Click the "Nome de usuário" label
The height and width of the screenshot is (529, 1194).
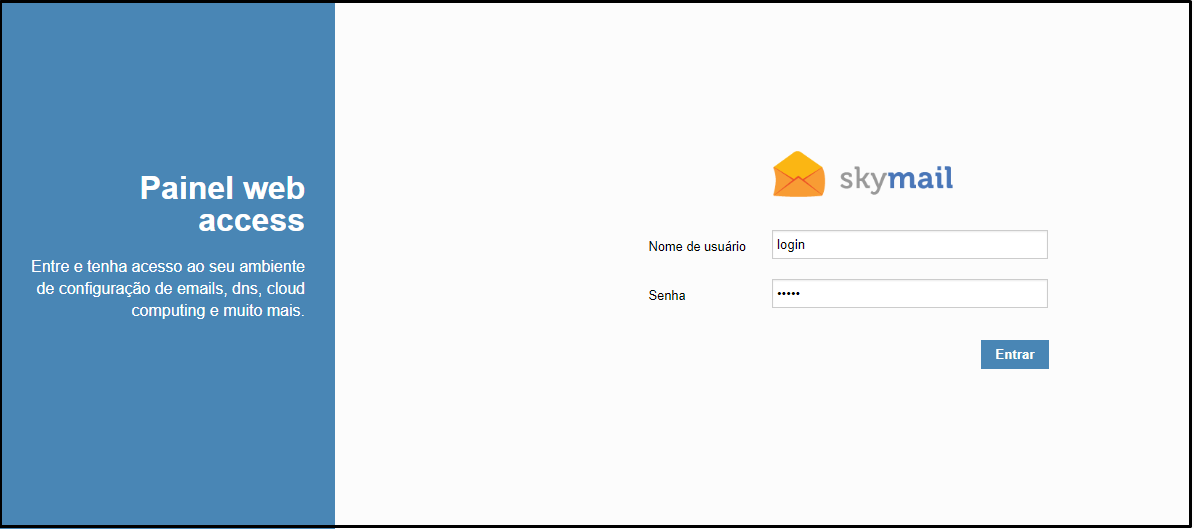(697, 246)
